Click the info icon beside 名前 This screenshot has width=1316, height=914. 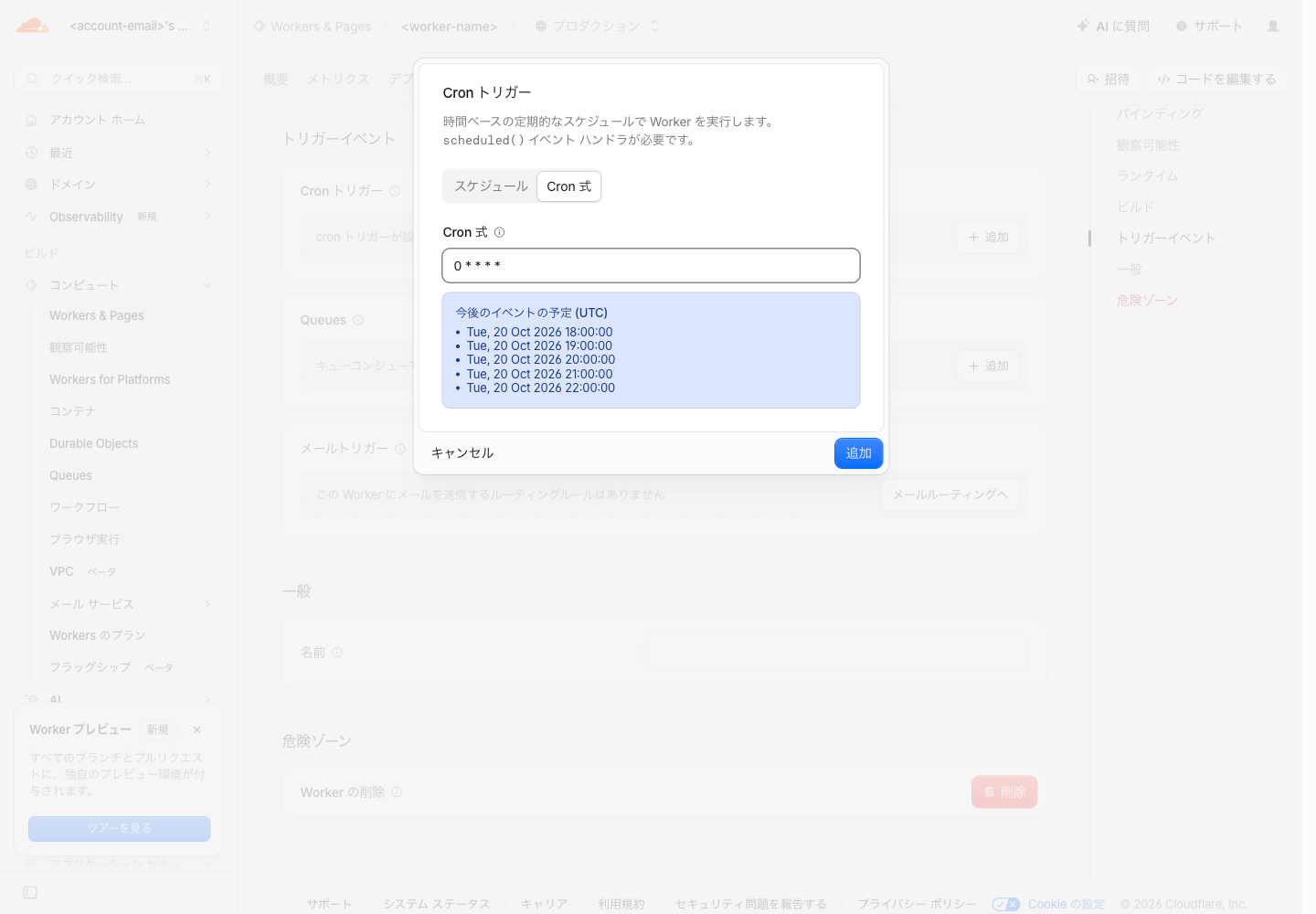pos(337,653)
